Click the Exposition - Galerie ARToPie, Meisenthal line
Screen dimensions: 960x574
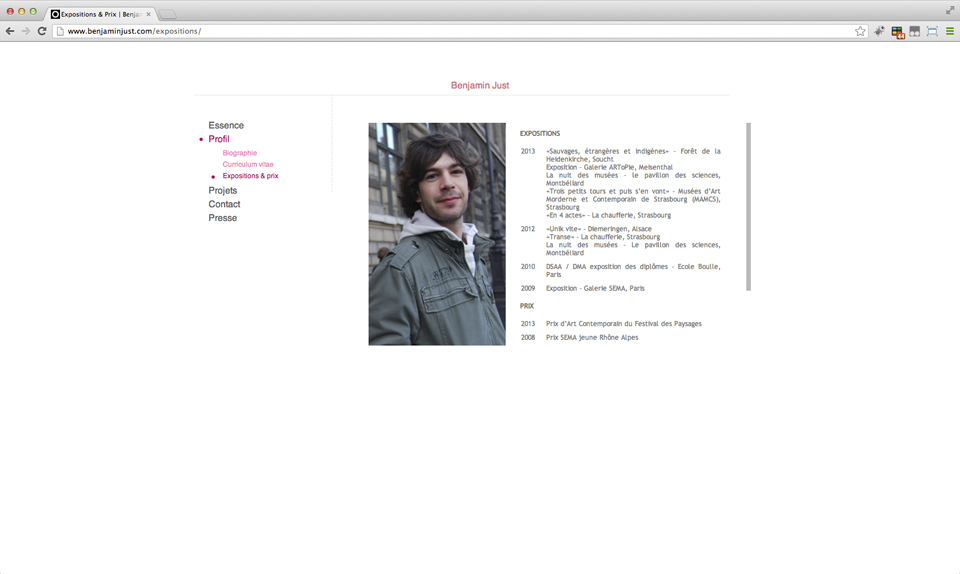click(x=609, y=167)
